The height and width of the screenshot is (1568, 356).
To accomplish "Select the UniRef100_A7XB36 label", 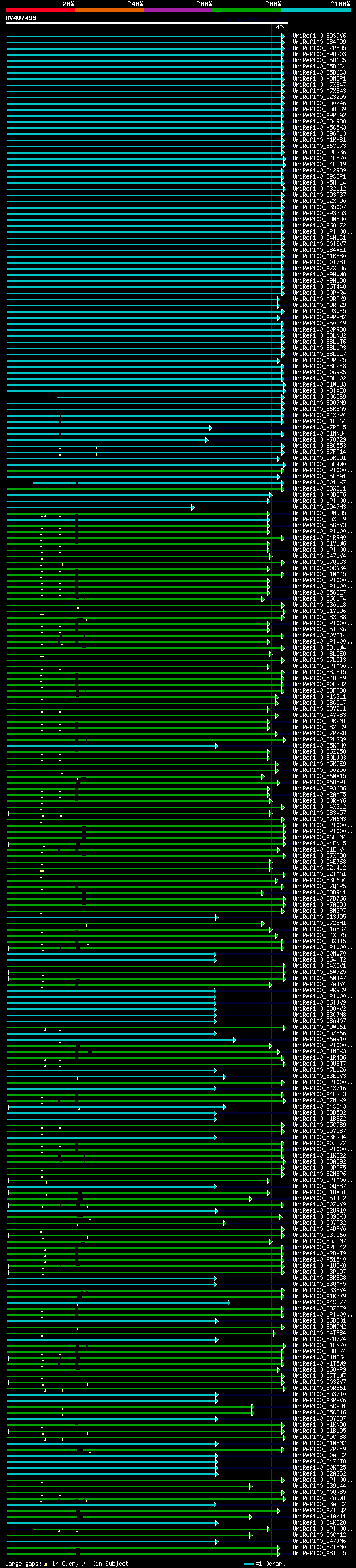I will (319, 269).
